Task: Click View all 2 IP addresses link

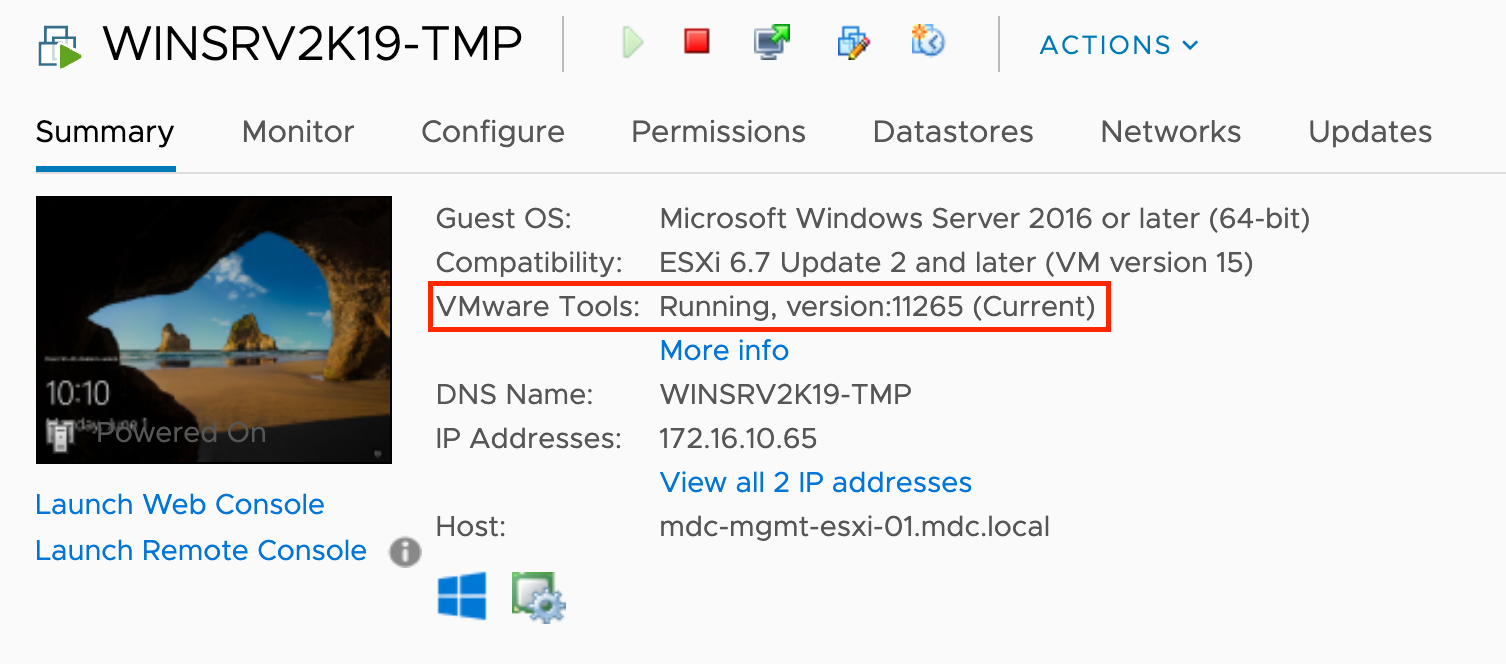Action: click(816, 482)
